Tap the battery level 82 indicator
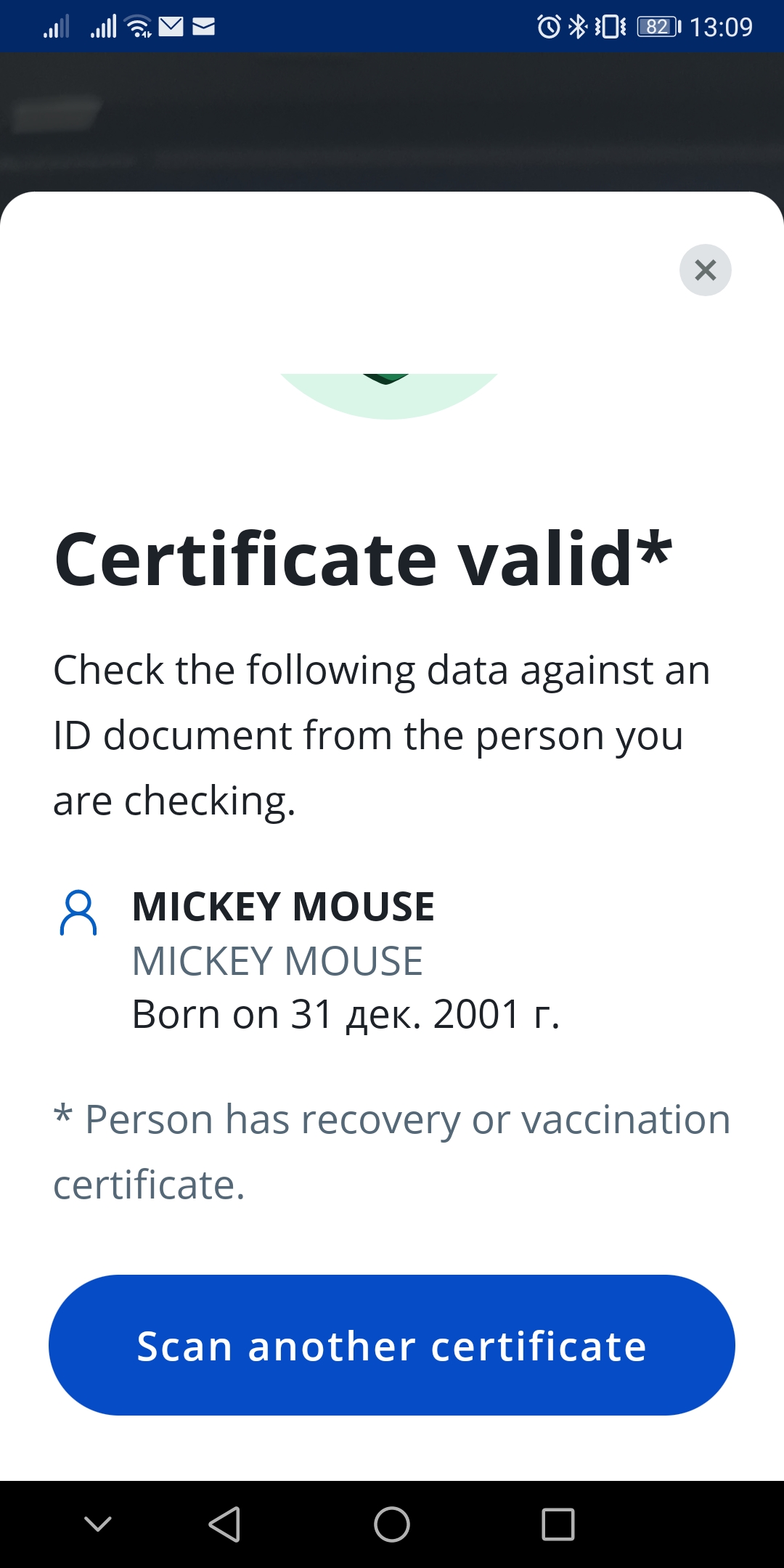 pyautogui.click(x=658, y=27)
